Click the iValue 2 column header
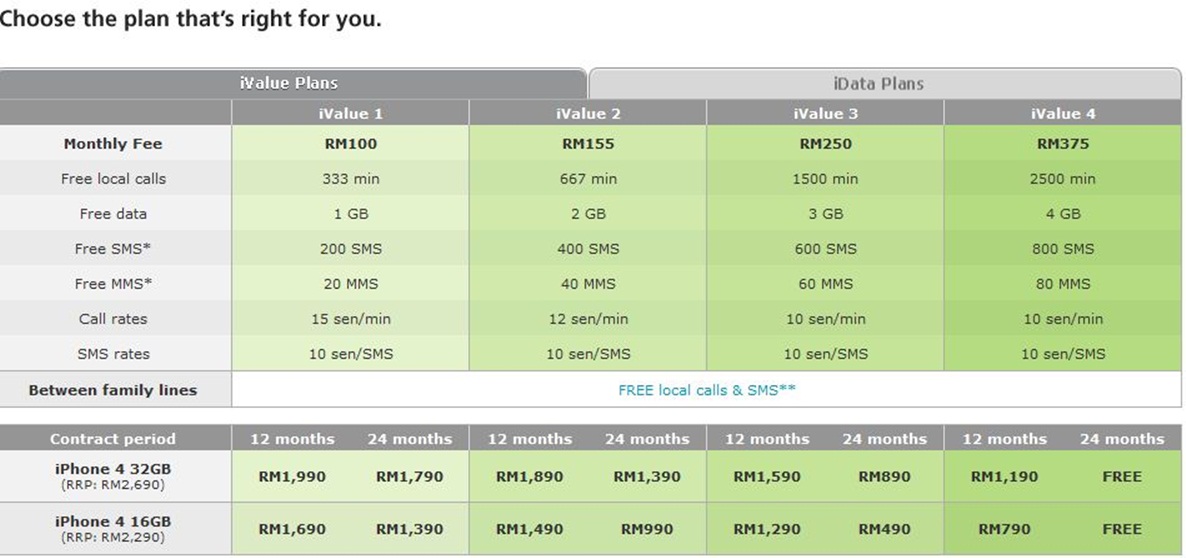Viewport: 1186px width, 558px height. (x=588, y=113)
